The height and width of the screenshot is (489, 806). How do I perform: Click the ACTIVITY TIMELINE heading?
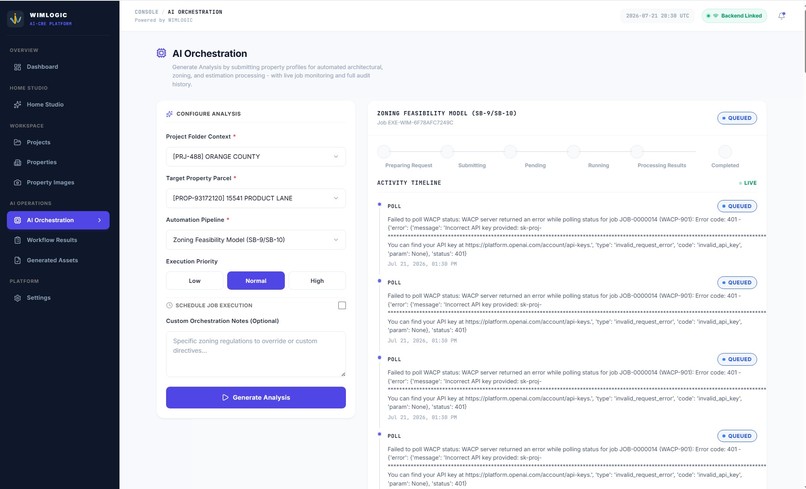(409, 183)
